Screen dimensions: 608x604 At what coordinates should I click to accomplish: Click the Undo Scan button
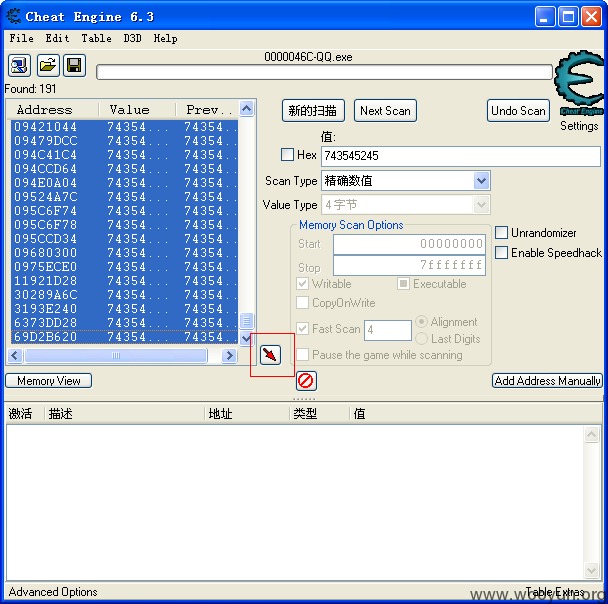pyautogui.click(x=518, y=111)
